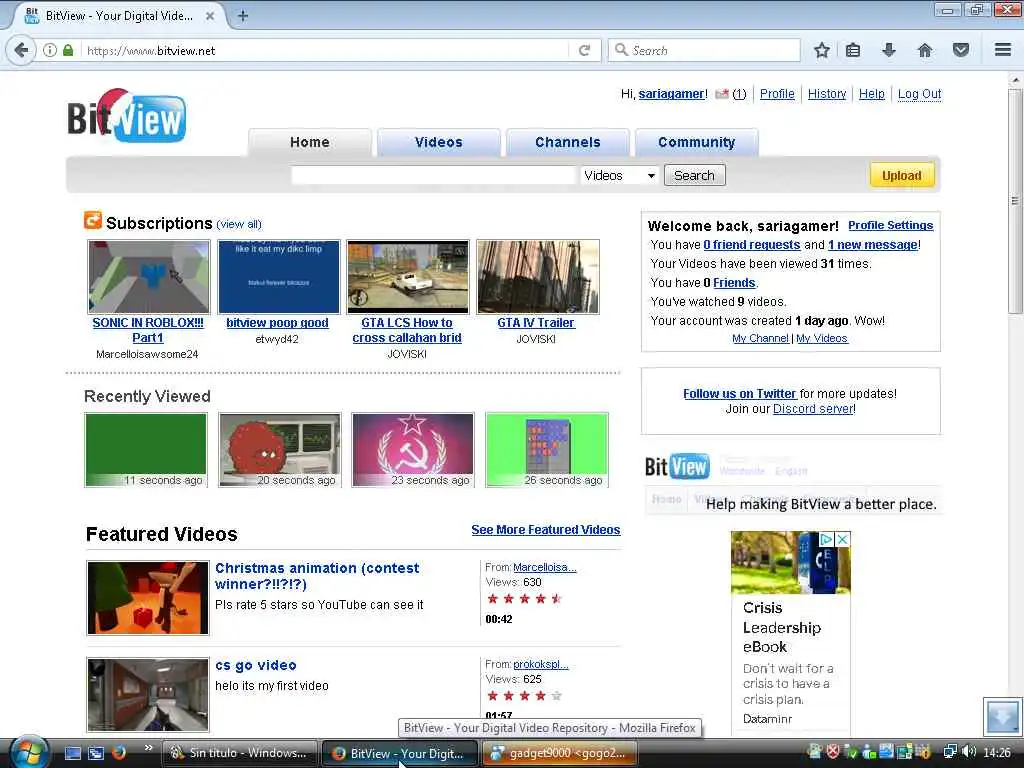1024x768 pixels.
Task: Open SONIC IN ROBLOX Part1 thumbnail
Action: point(149,277)
